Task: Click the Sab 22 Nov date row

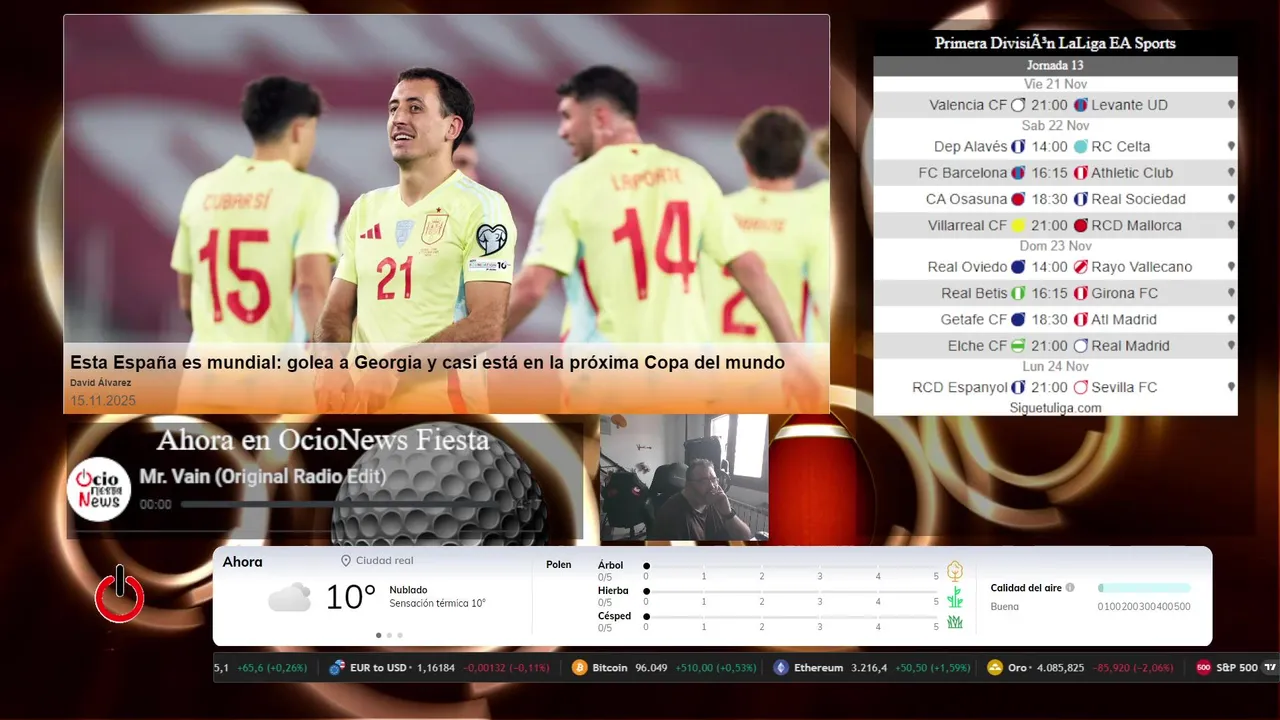Action: [1055, 126]
